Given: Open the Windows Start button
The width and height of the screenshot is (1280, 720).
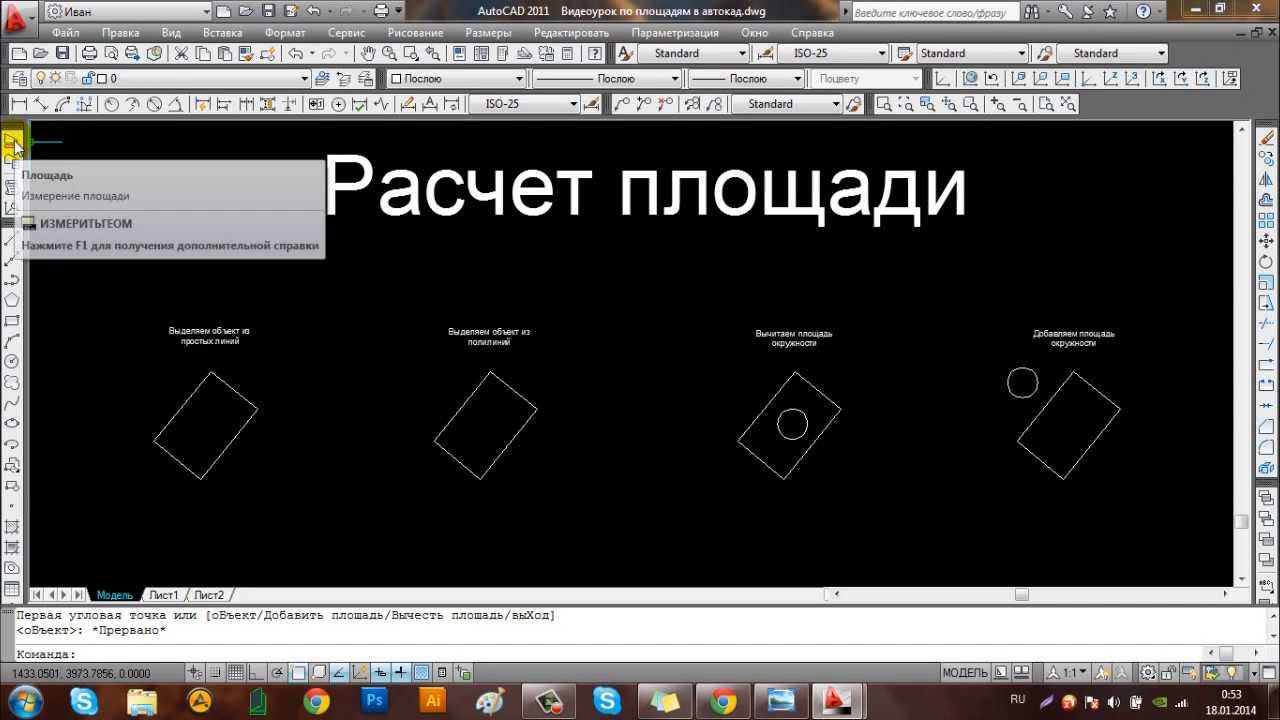Looking at the screenshot, I should [x=25, y=700].
